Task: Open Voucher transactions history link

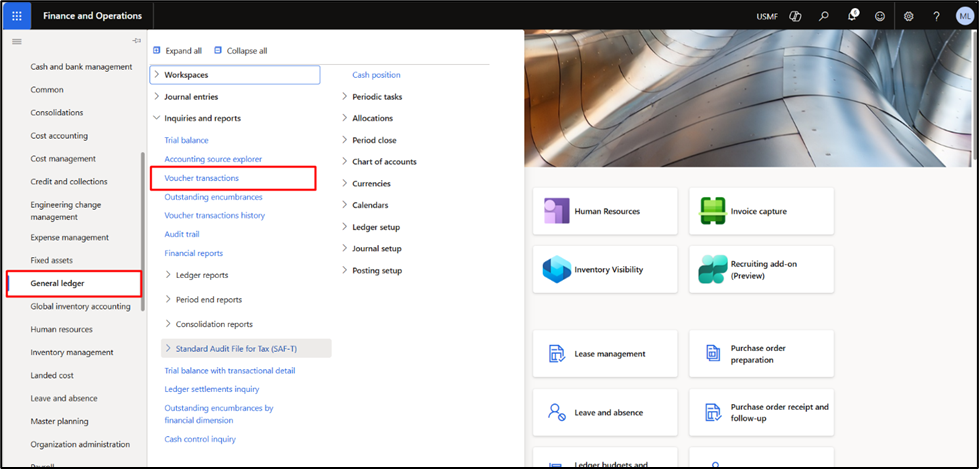Action: coord(214,215)
